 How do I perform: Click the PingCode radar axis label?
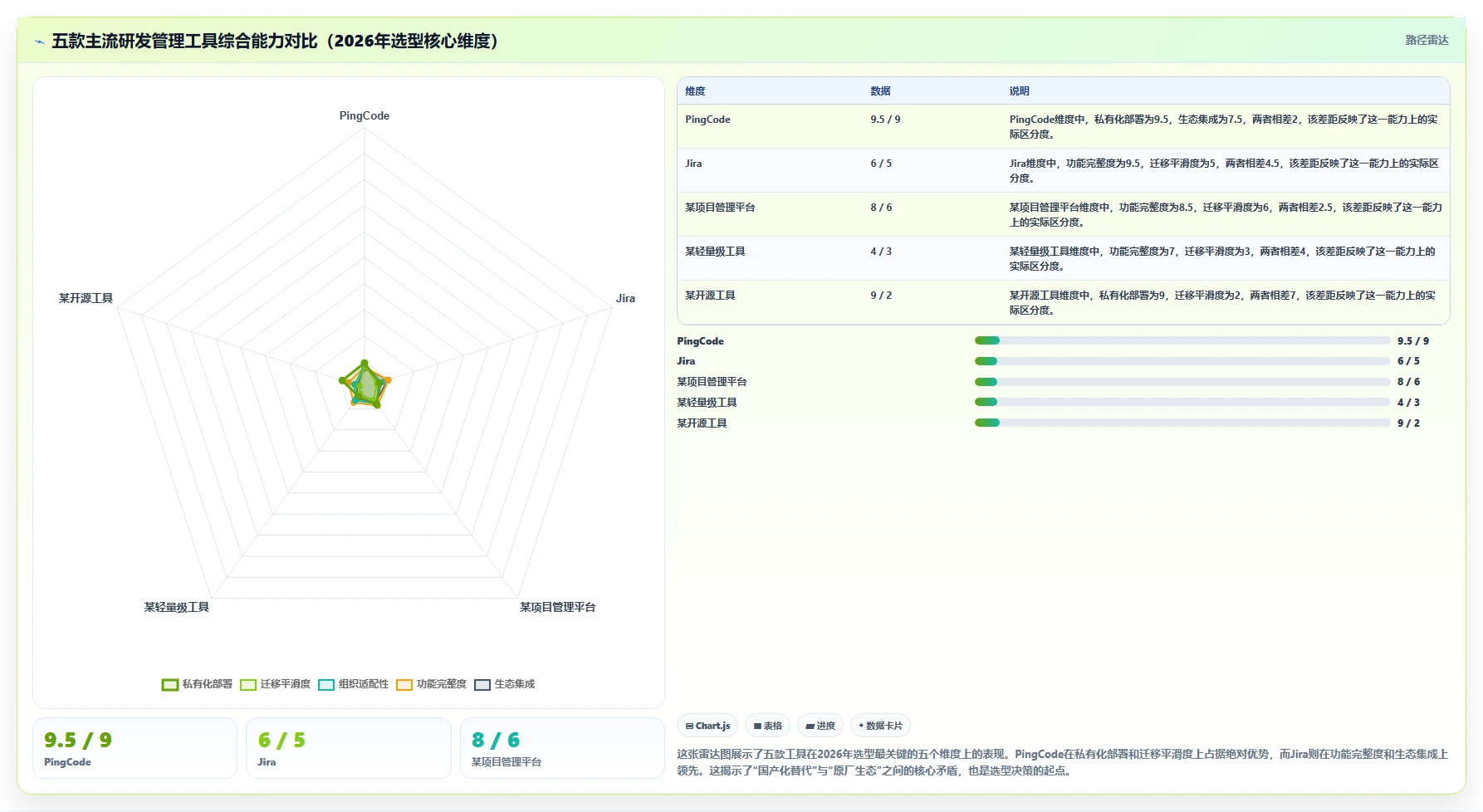[364, 116]
